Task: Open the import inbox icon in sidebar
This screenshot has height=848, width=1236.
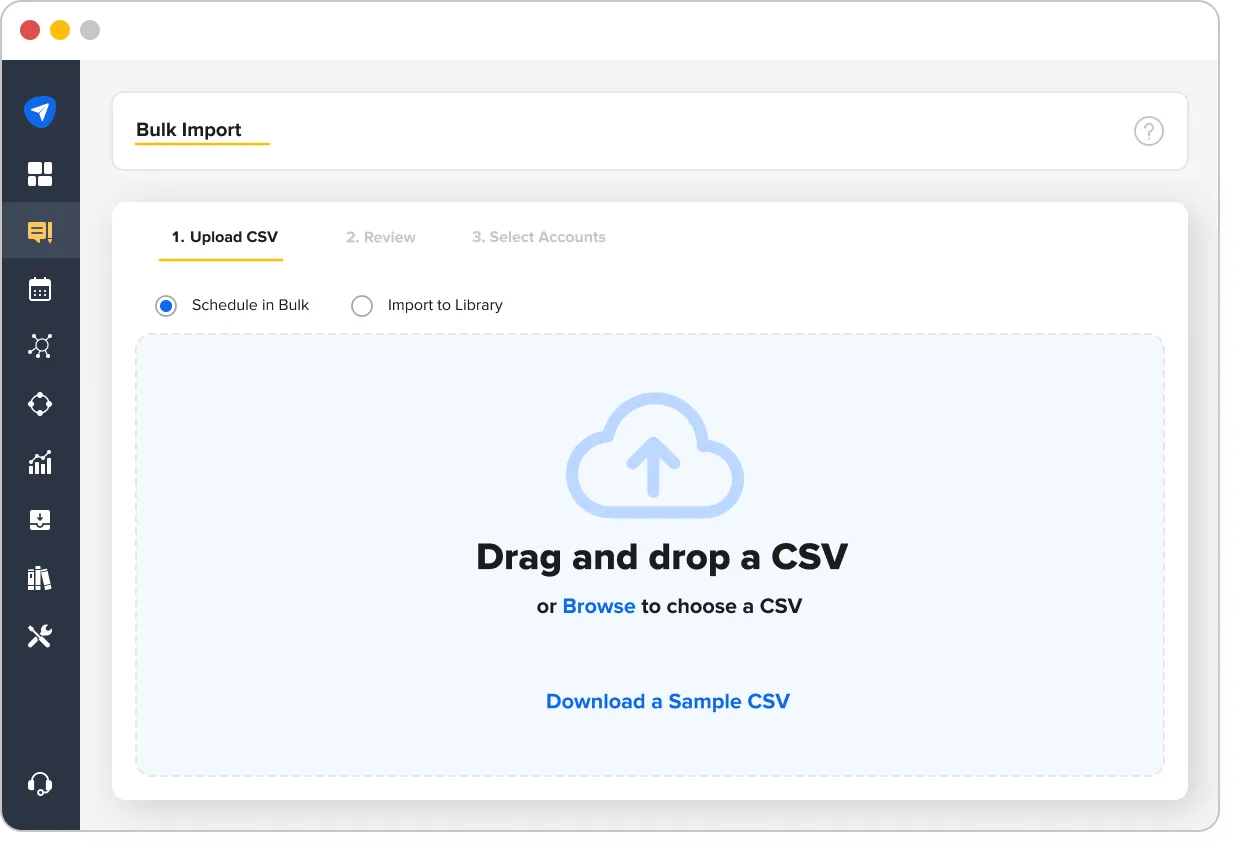Action: (x=40, y=520)
